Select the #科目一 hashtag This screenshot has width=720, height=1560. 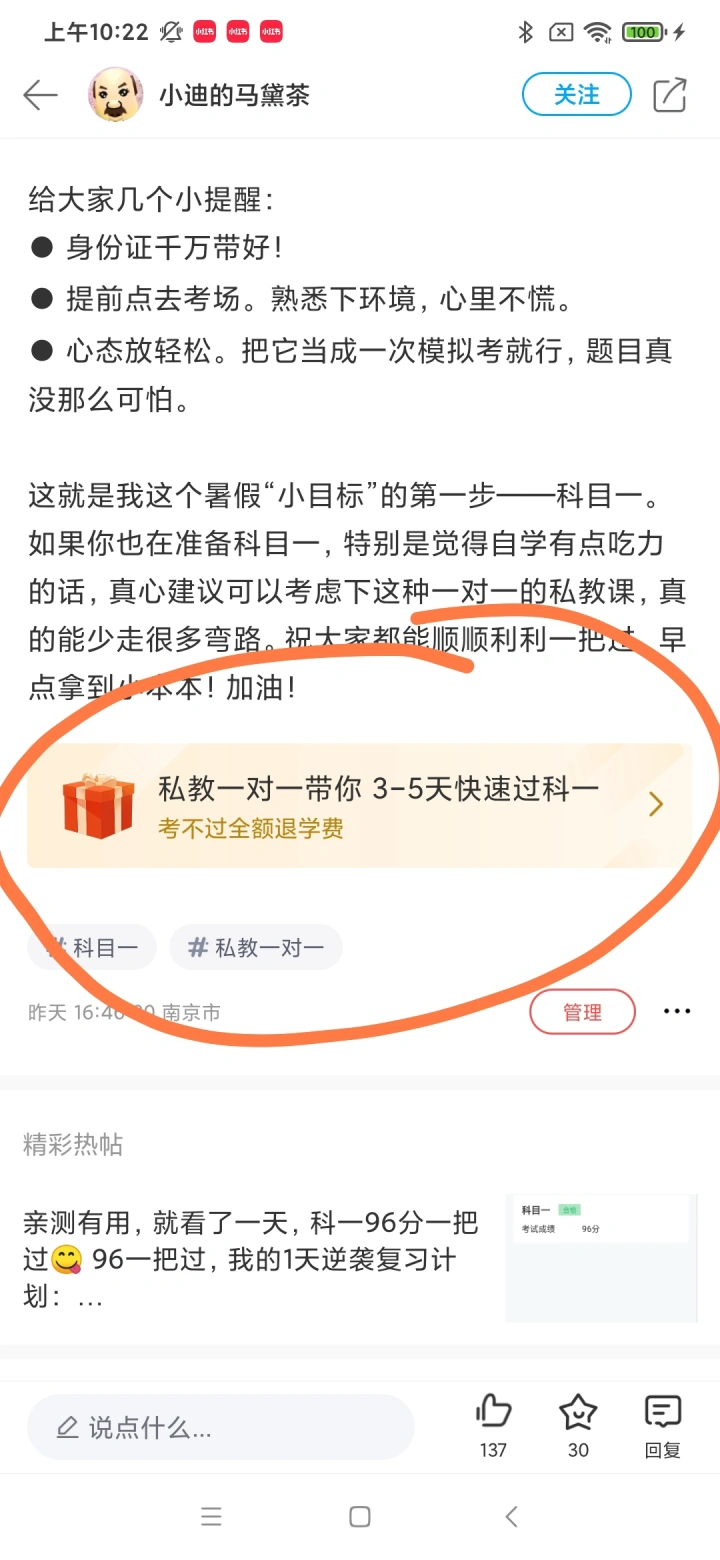click(92, 947)
